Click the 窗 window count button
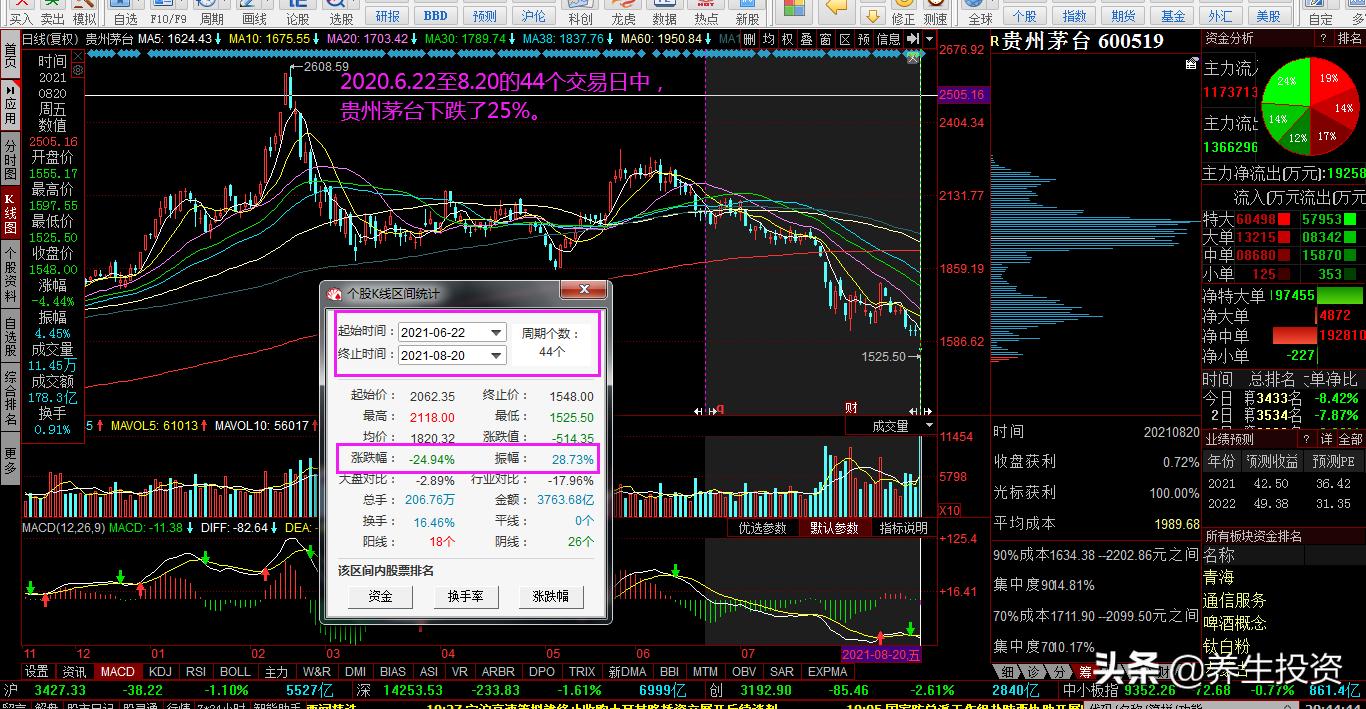The image size is (1366, 709). pyautogui.click(x=825, y=39)
